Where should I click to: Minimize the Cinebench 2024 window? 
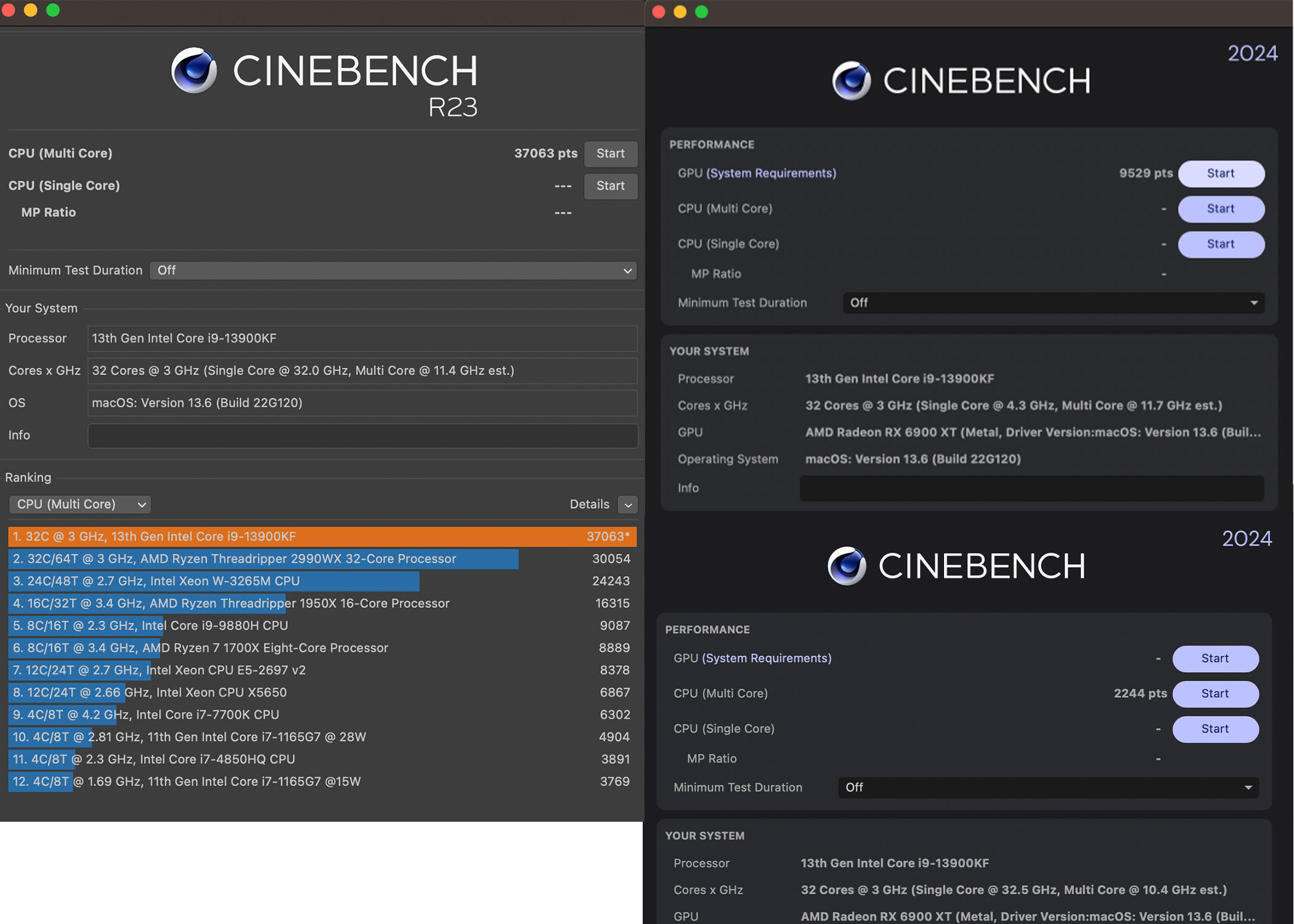point(680,12)
